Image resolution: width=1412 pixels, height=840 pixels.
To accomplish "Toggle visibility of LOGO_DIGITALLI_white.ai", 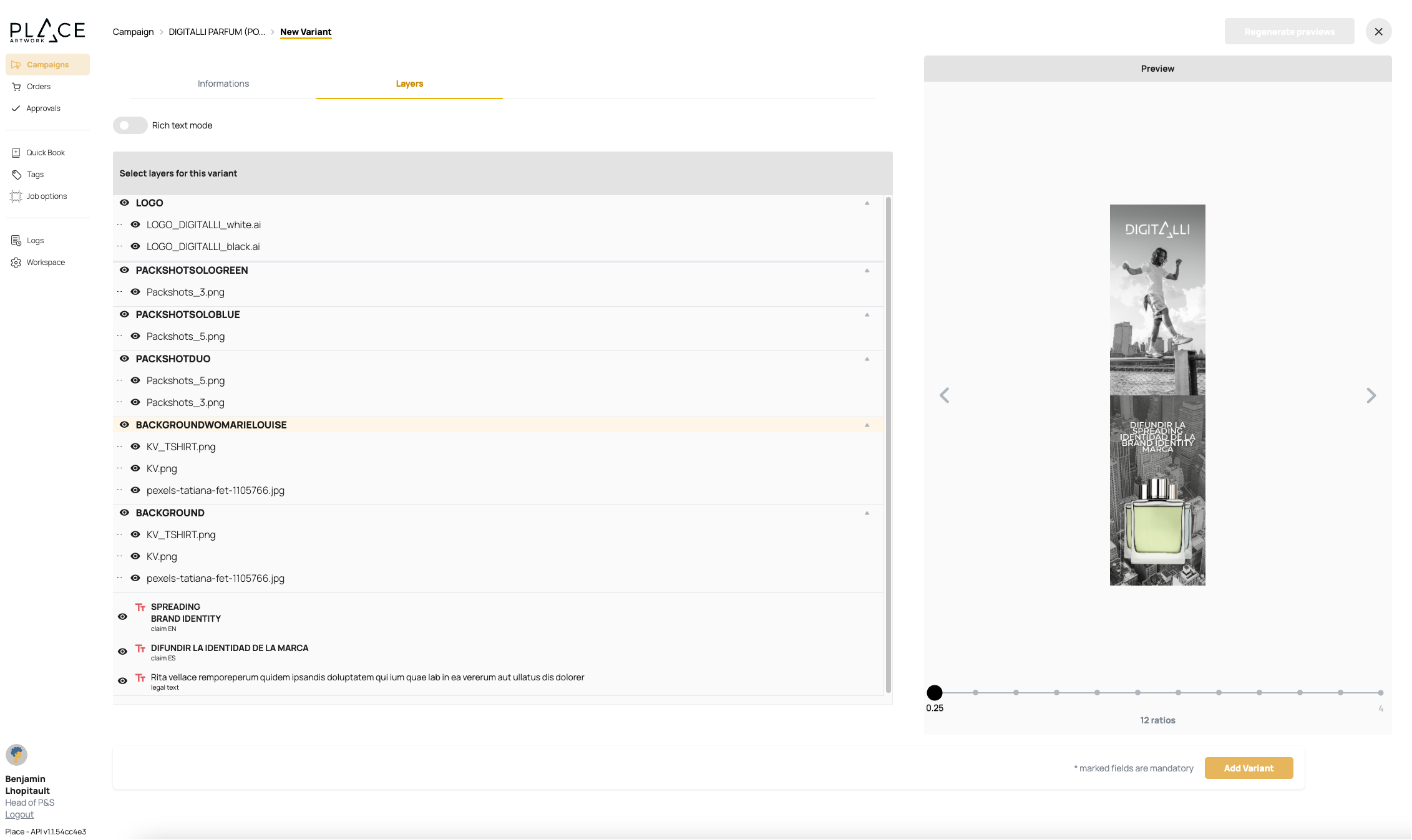I will click(x=135, y=224).
